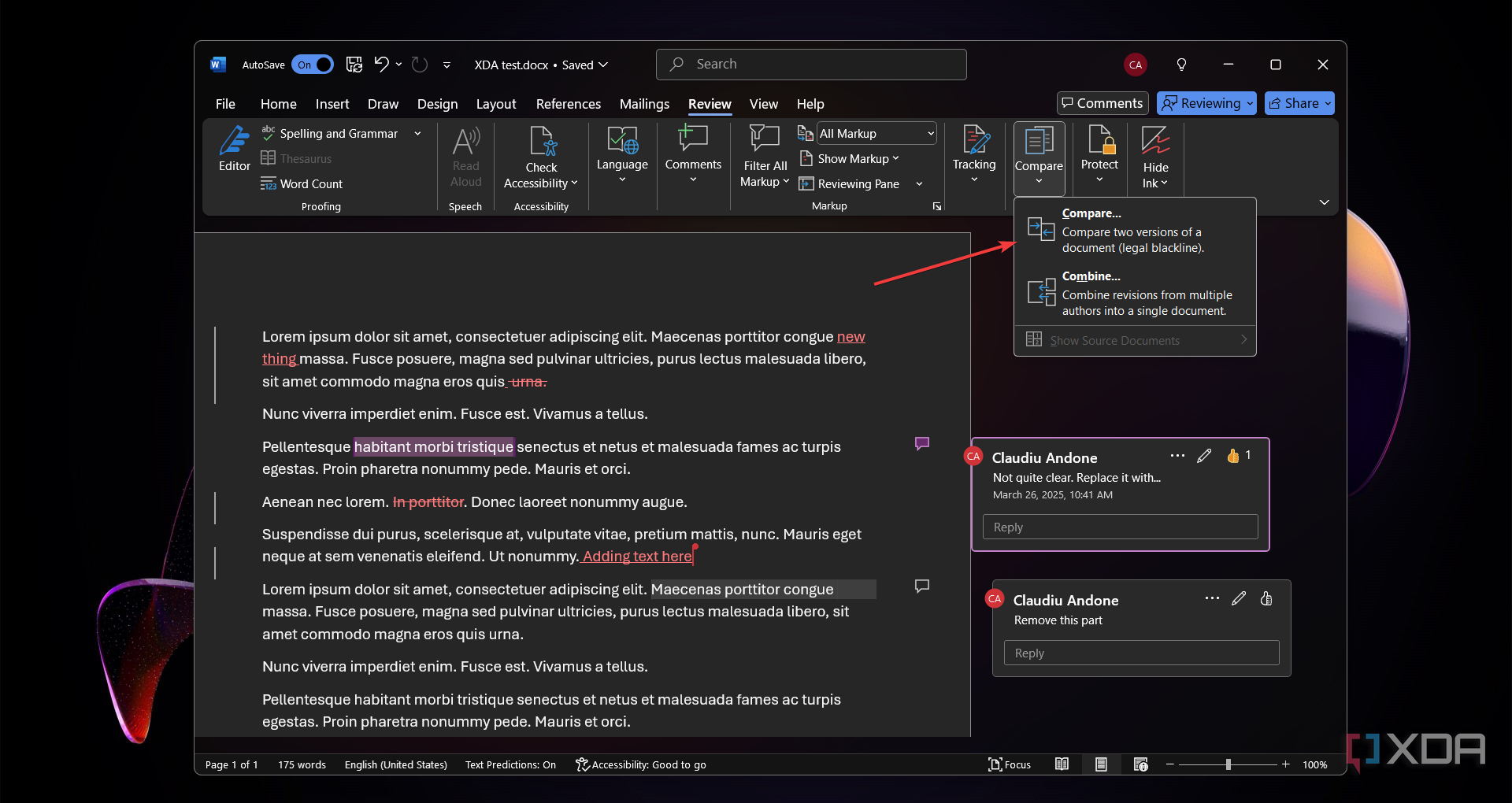Click Reply field under 'Remove this part' comment

point(1141,653)
